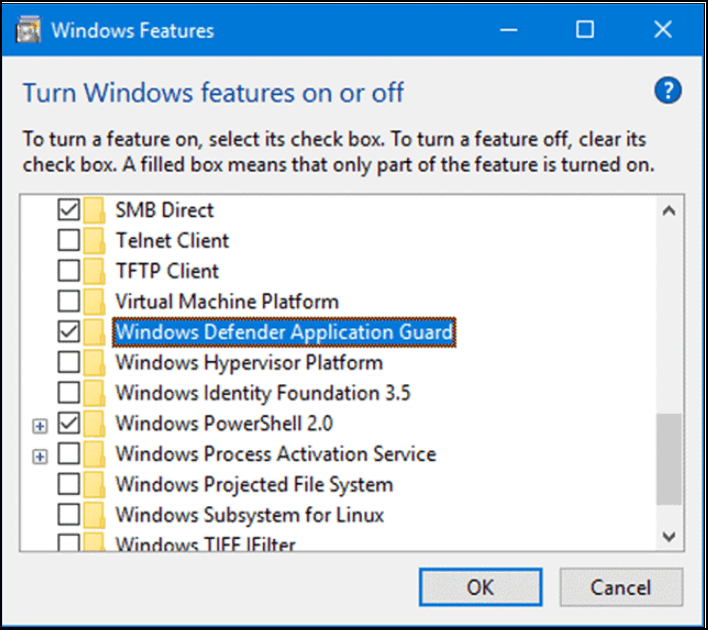Click folder icon beside Windows Subsystem for Linux
708x630 pixels.
(x=95, y=516)
